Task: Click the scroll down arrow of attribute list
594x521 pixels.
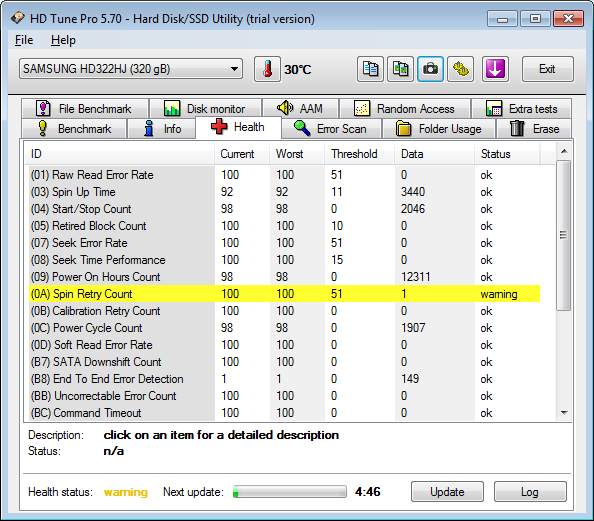Action: point(564,413)
